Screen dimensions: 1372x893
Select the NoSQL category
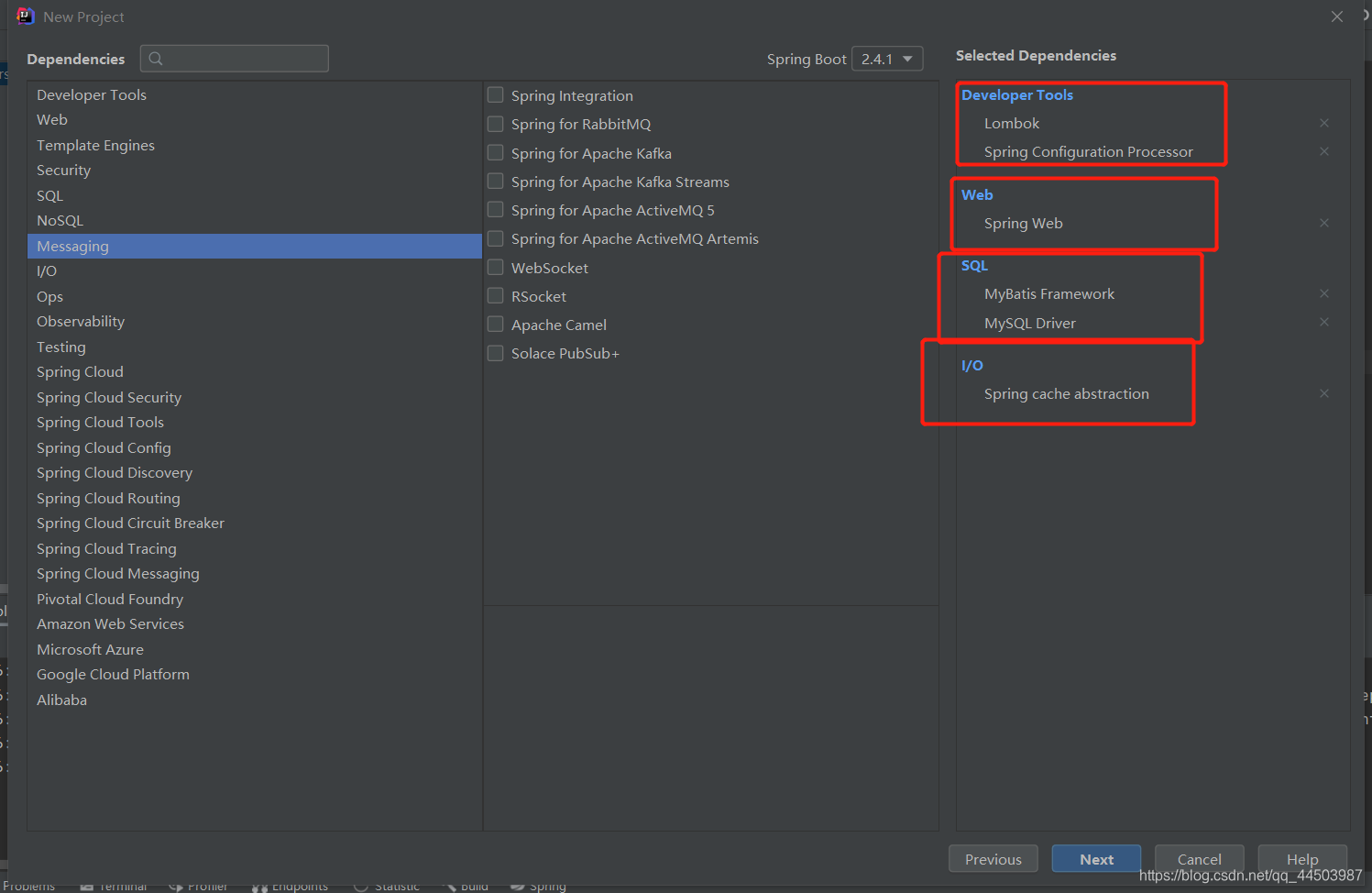pos(255,221)
